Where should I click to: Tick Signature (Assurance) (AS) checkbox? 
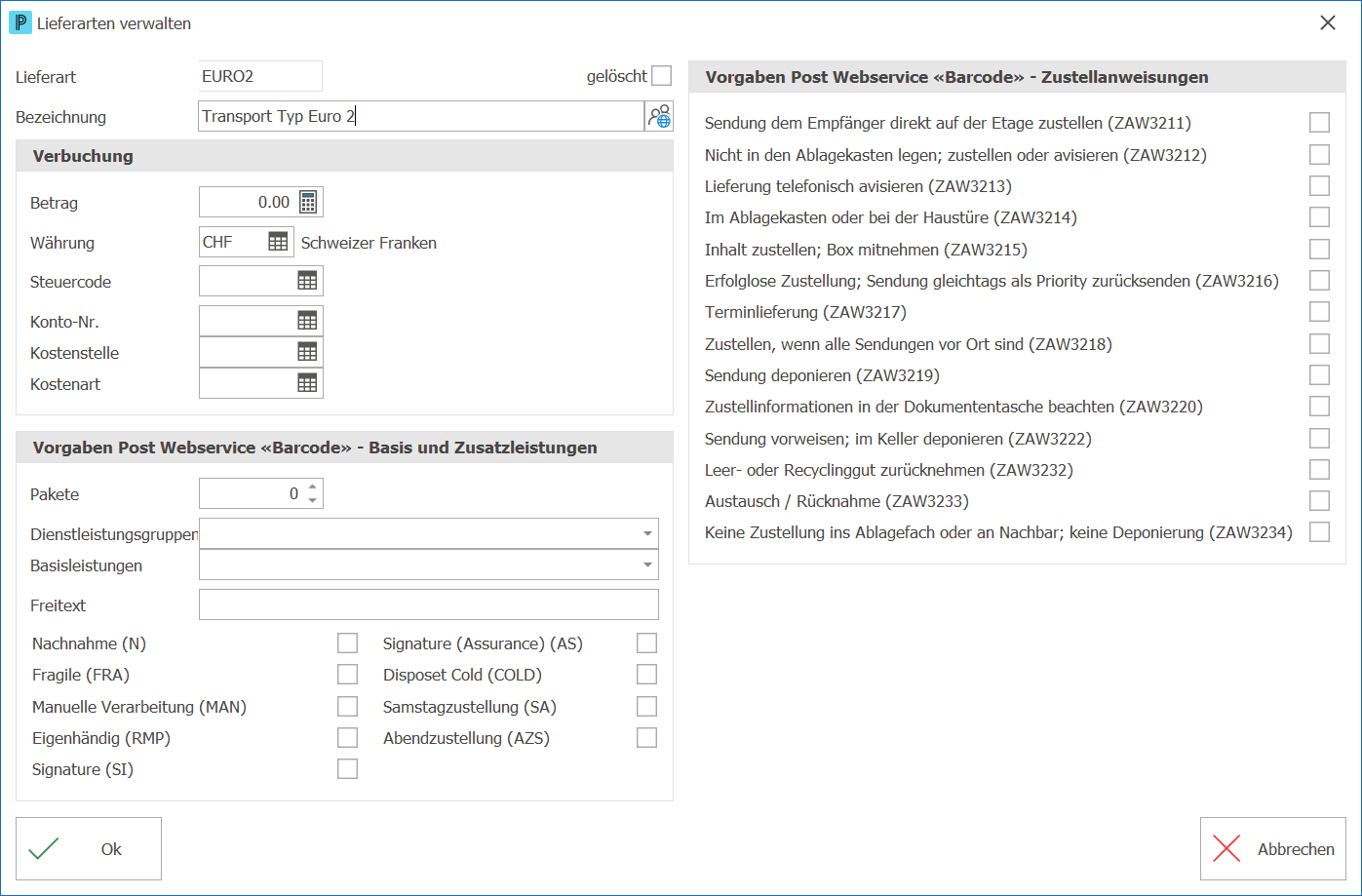tap(646, 643)
